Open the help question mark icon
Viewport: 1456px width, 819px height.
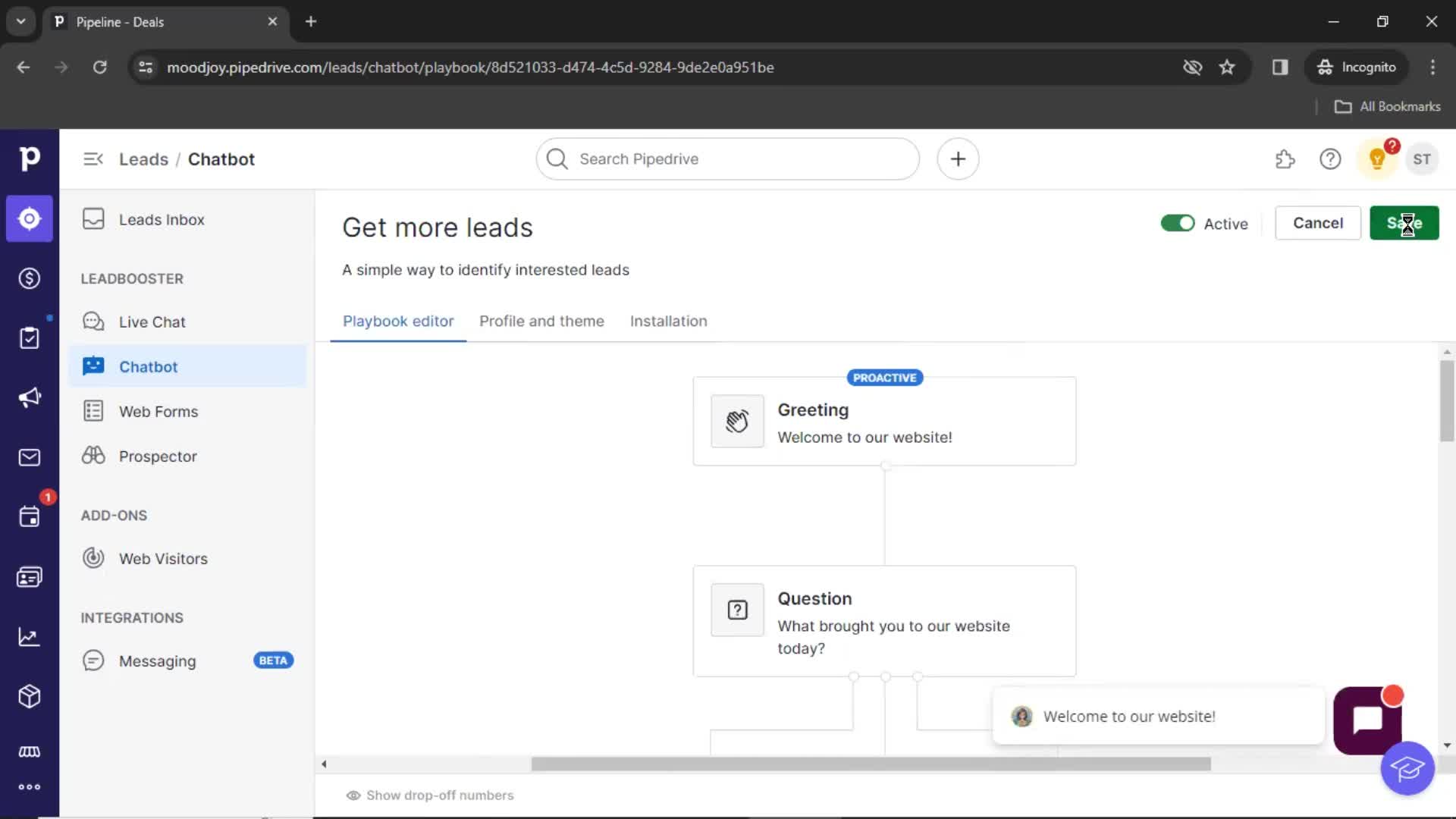coord(1330,159)
